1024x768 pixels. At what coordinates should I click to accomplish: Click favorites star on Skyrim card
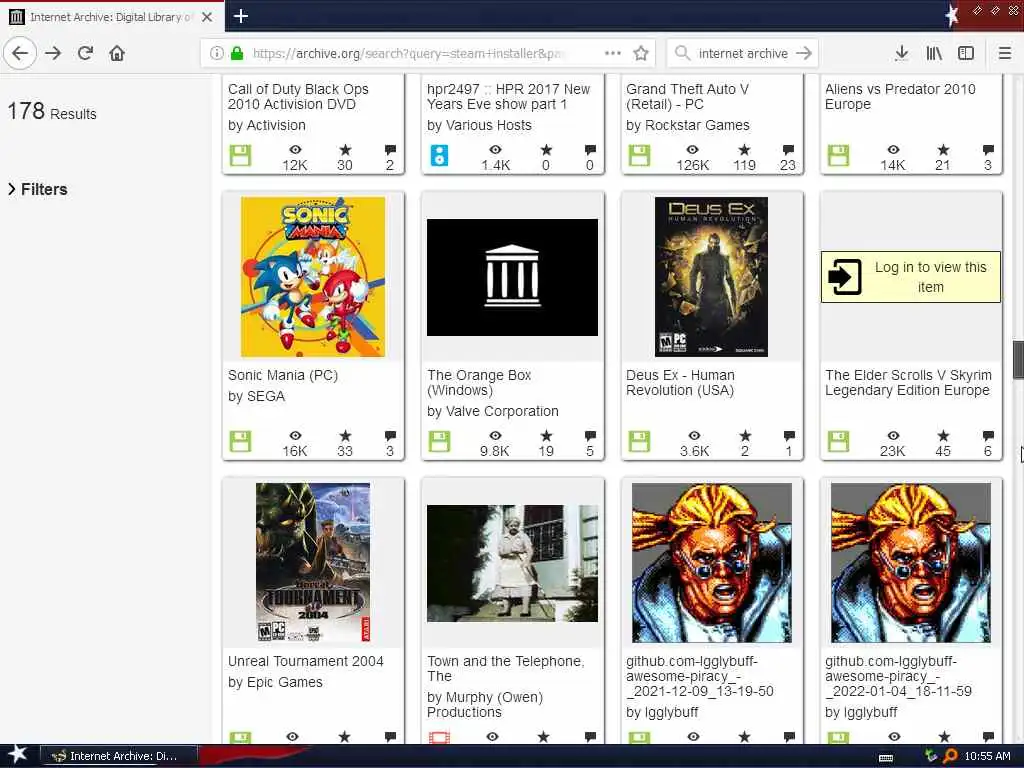click(943, 436)
